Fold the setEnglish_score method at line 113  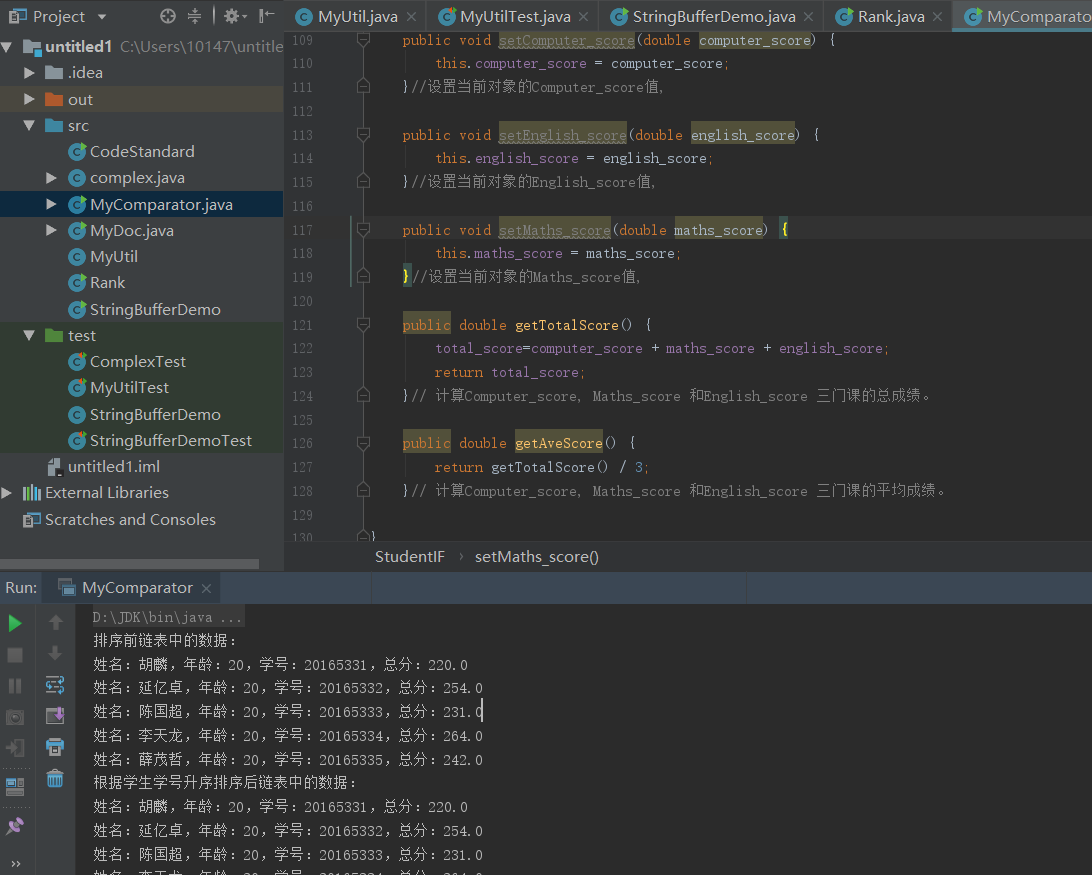pyautogui.click(x=363, y=134)
